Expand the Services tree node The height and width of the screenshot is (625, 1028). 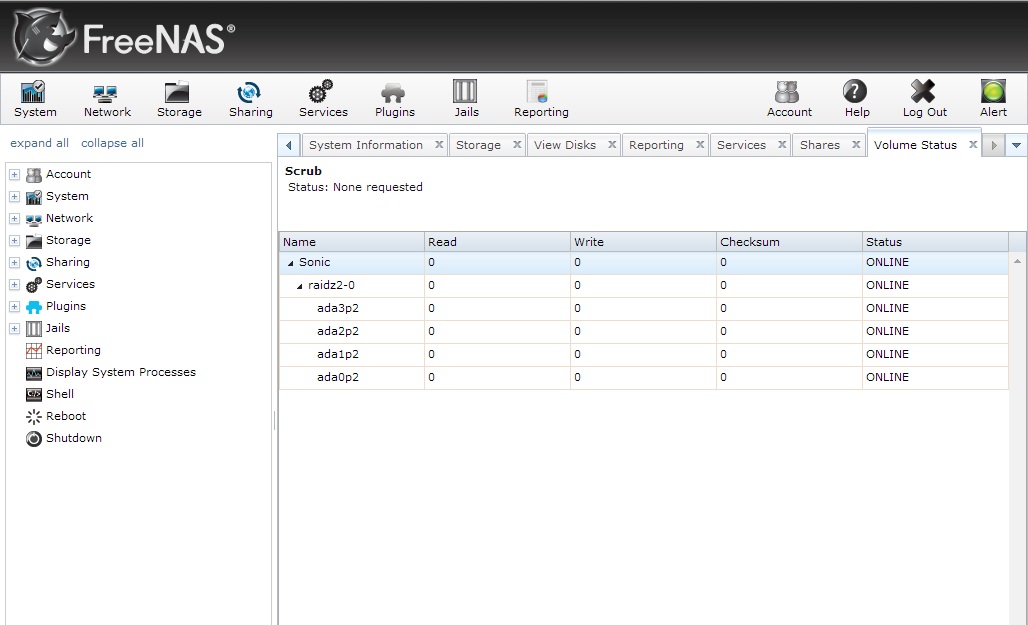click(14, 285)
